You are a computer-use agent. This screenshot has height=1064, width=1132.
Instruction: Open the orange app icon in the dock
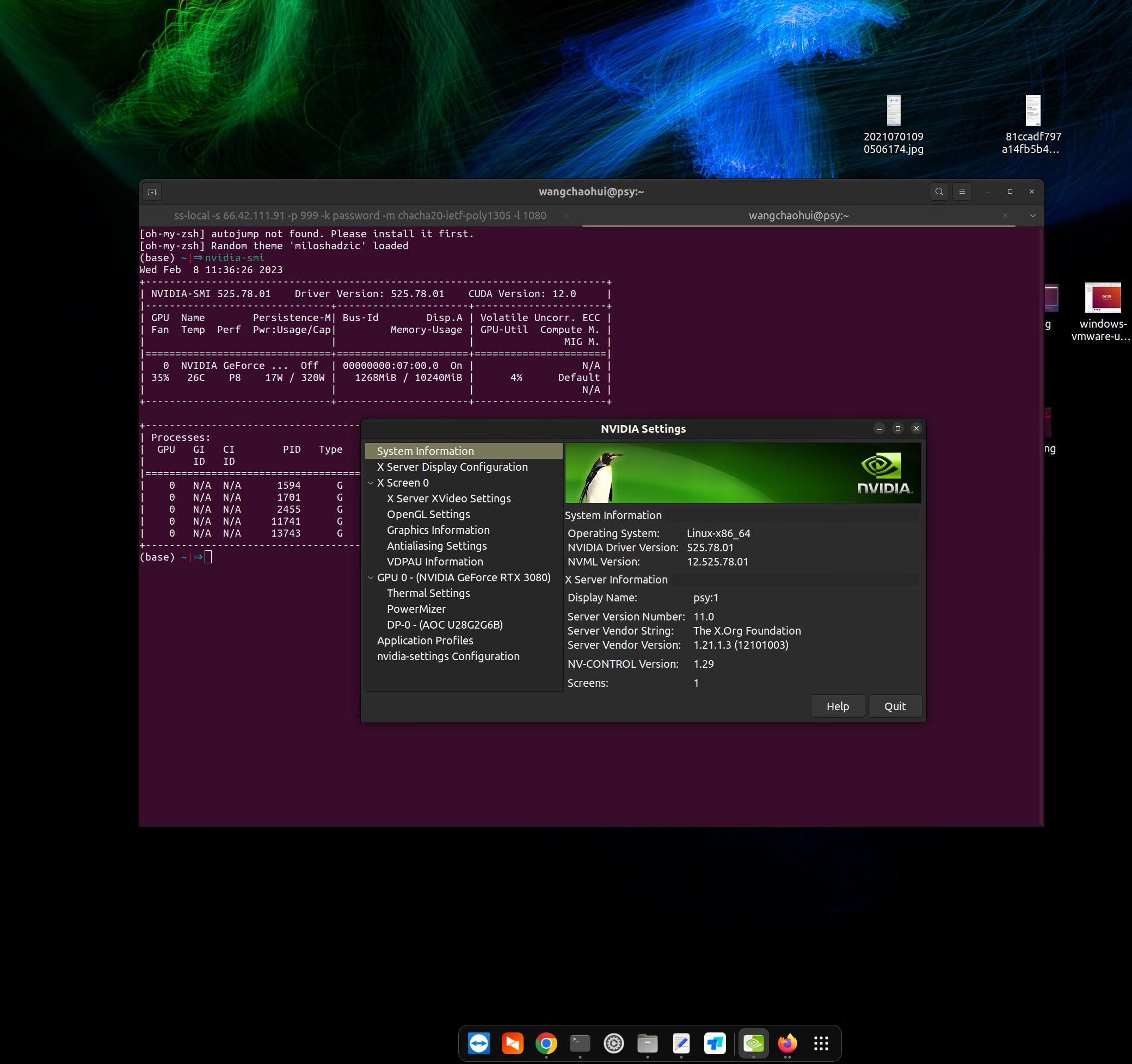tap(513, 1043)
